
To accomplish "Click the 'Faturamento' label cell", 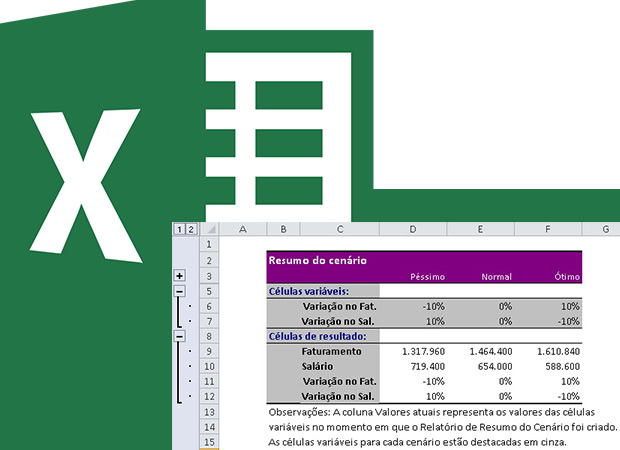I will point(331,352).
